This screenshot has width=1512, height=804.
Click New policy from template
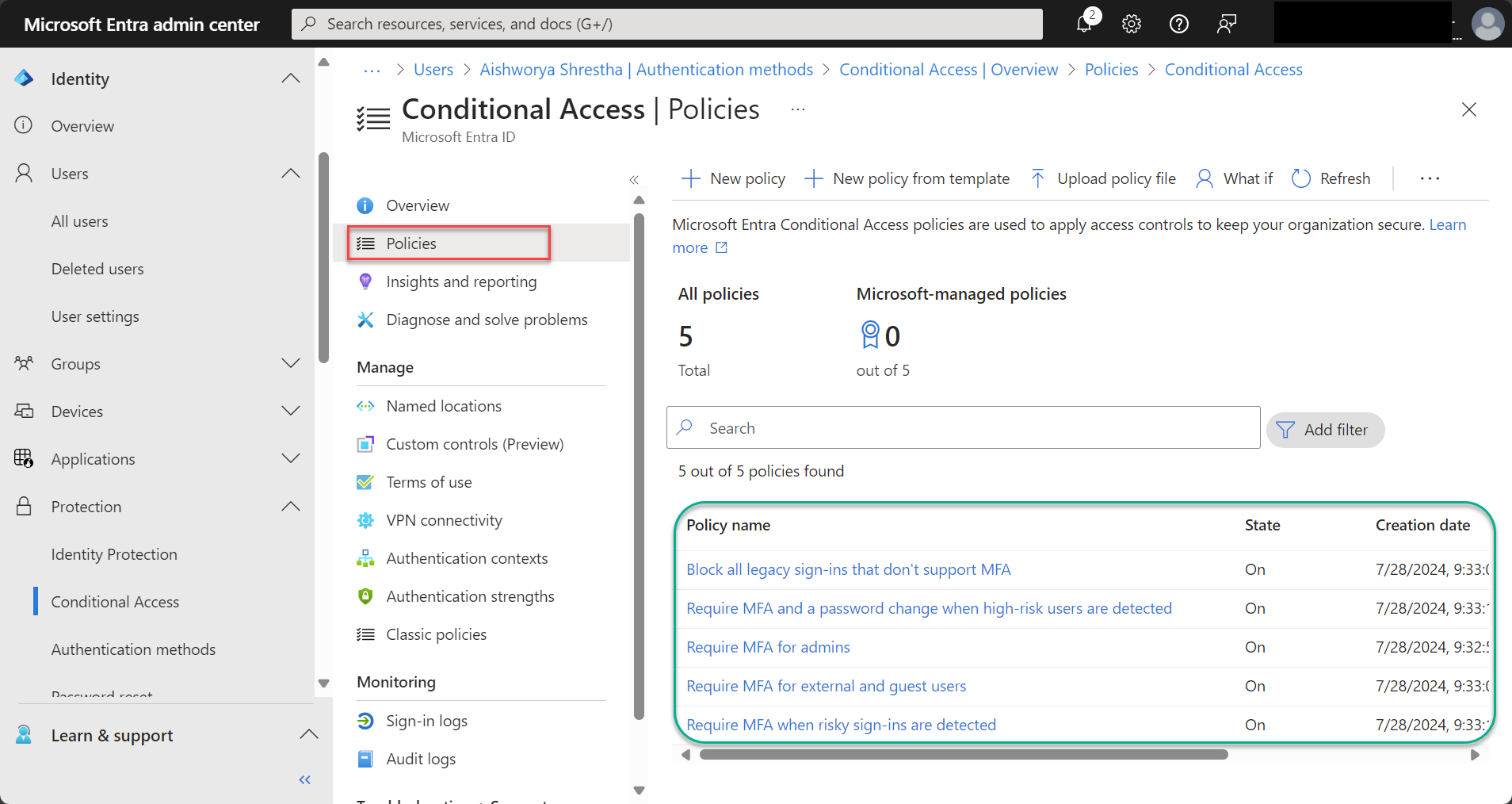(907, 178)
